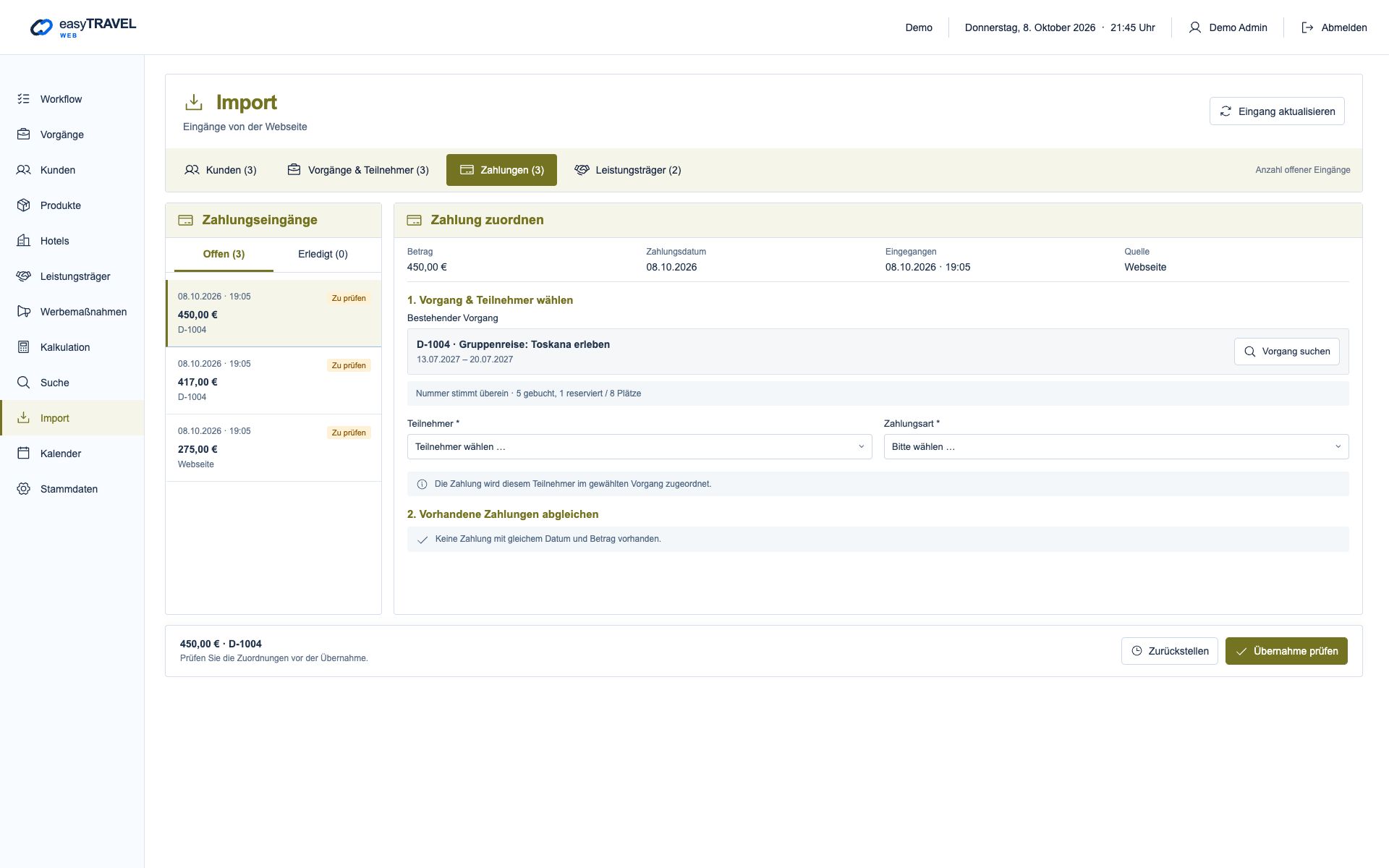Click Abmelden to log out
The width and height of the screenshot is (1389, 868).
(x=1334, y=27)
